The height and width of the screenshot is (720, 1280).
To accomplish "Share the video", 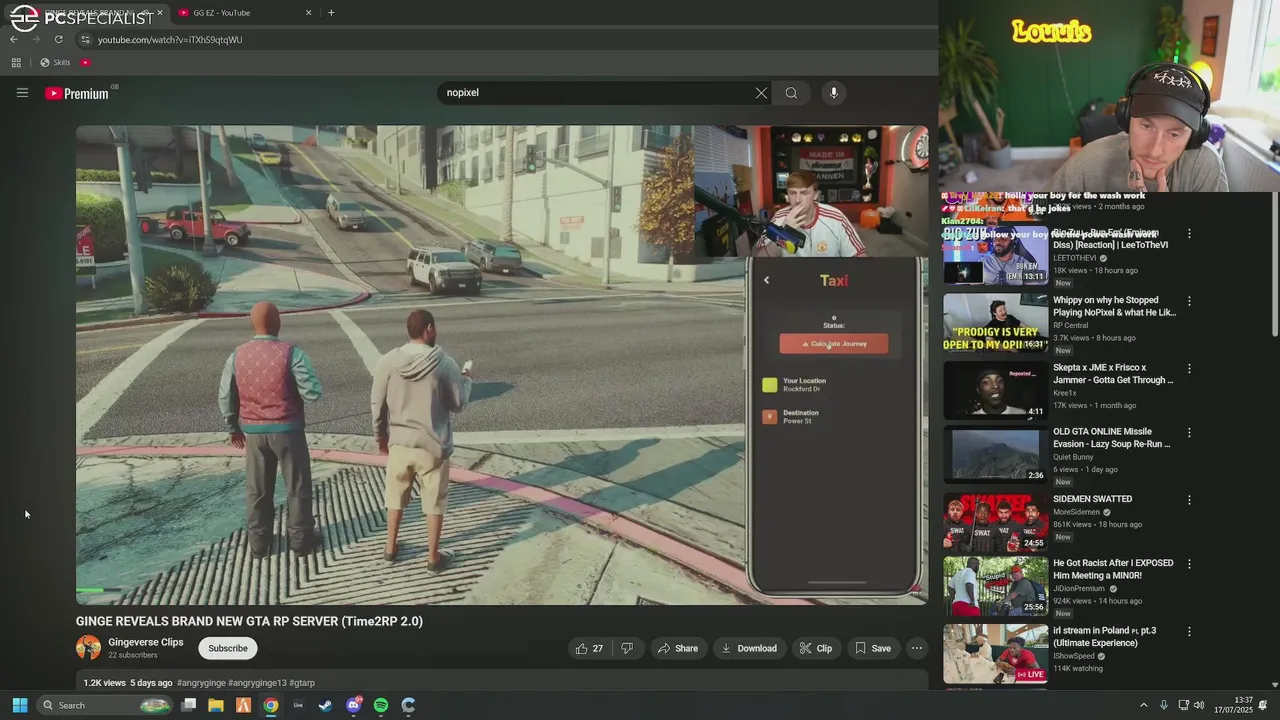I will tap(677, 648).
